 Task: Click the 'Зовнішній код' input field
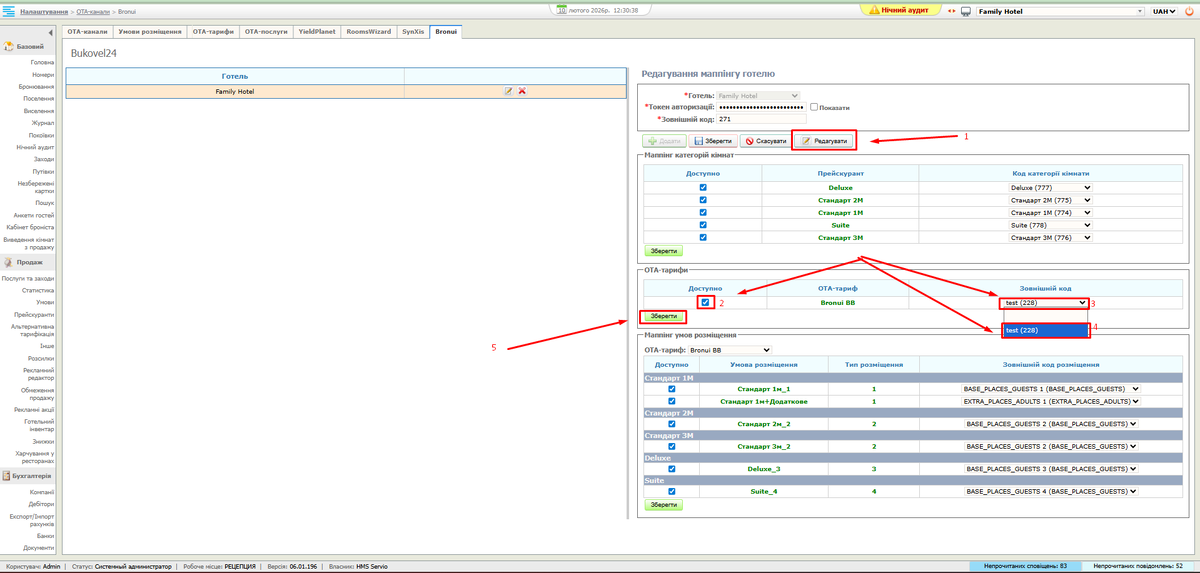tap(760, 119)
